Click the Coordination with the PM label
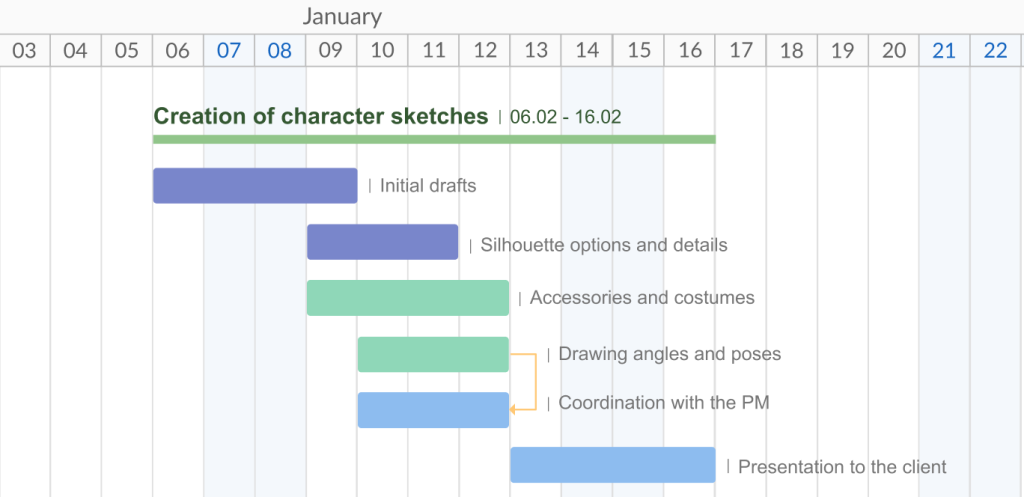The height and width of the screenshot is (497, 1024). pyautogui.click(x=664, y=403)
